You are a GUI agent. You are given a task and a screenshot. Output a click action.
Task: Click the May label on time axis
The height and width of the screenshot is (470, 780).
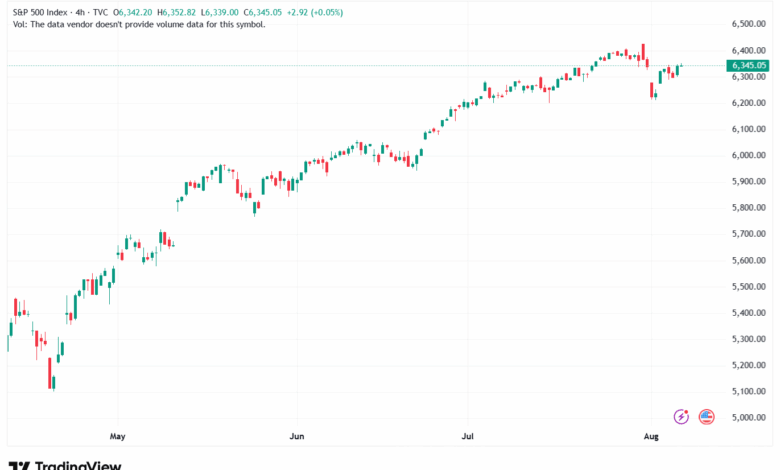tap(117, 437)
